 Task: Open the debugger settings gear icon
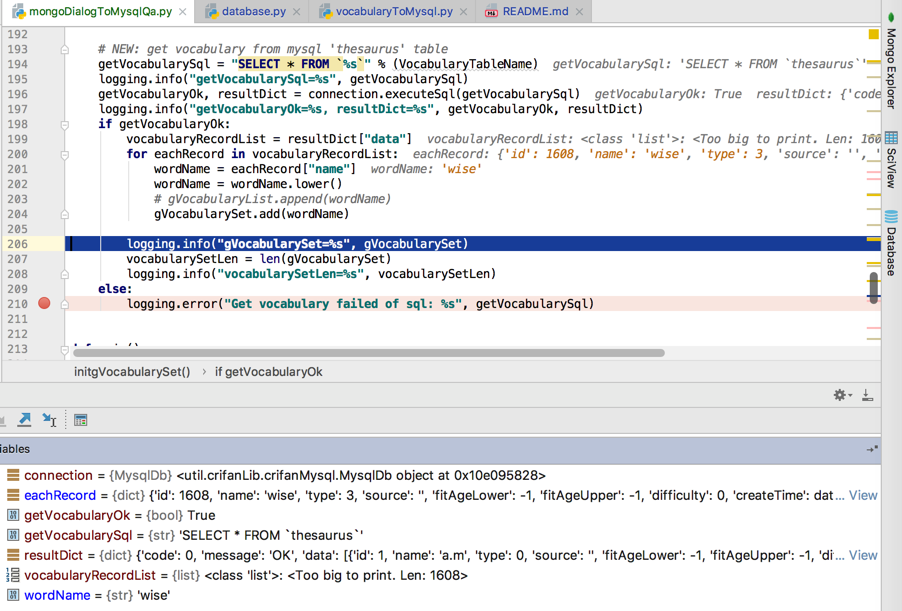[x=840, y=395]
